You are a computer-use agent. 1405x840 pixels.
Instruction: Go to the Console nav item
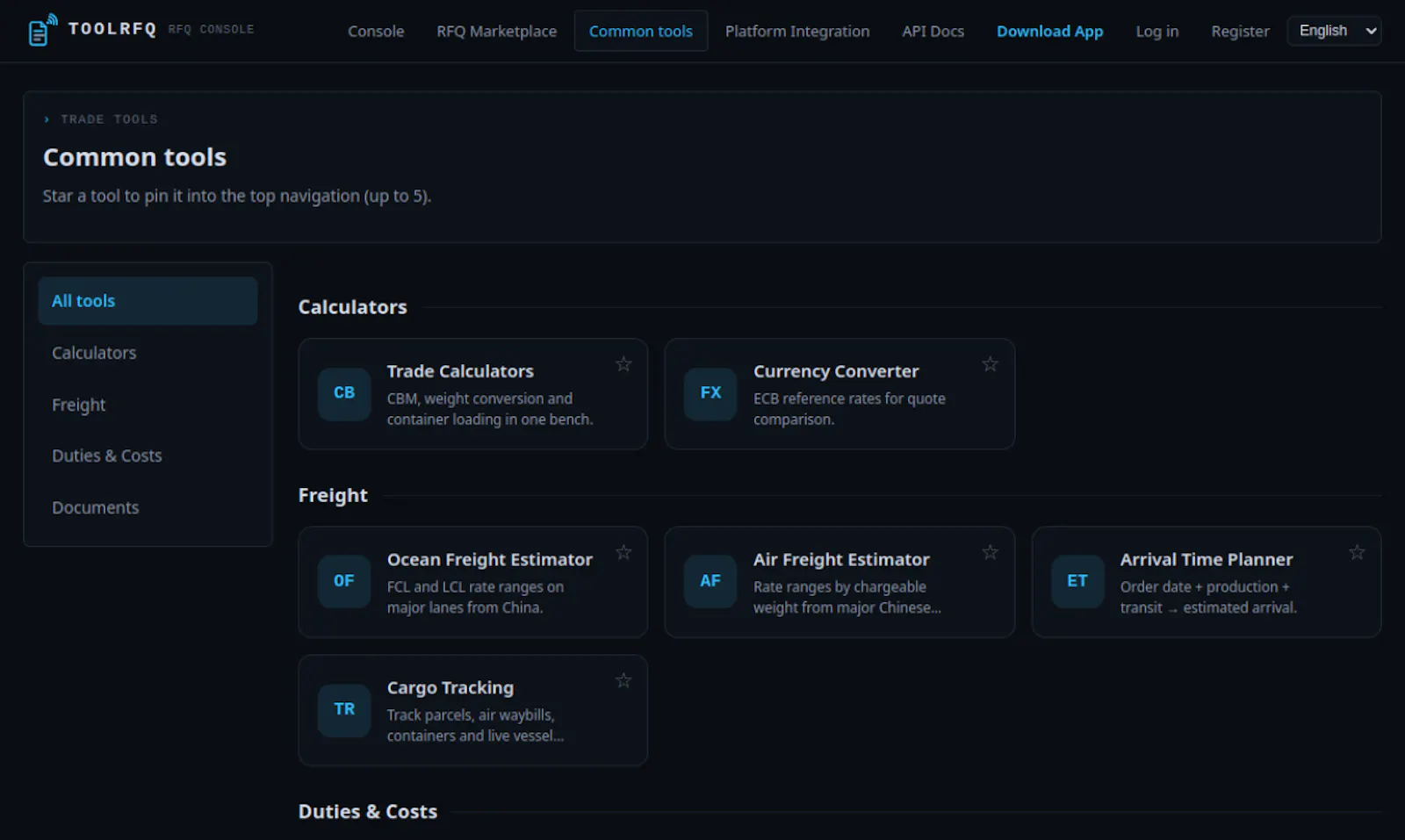pyautogui.click(x=376, y=32)
